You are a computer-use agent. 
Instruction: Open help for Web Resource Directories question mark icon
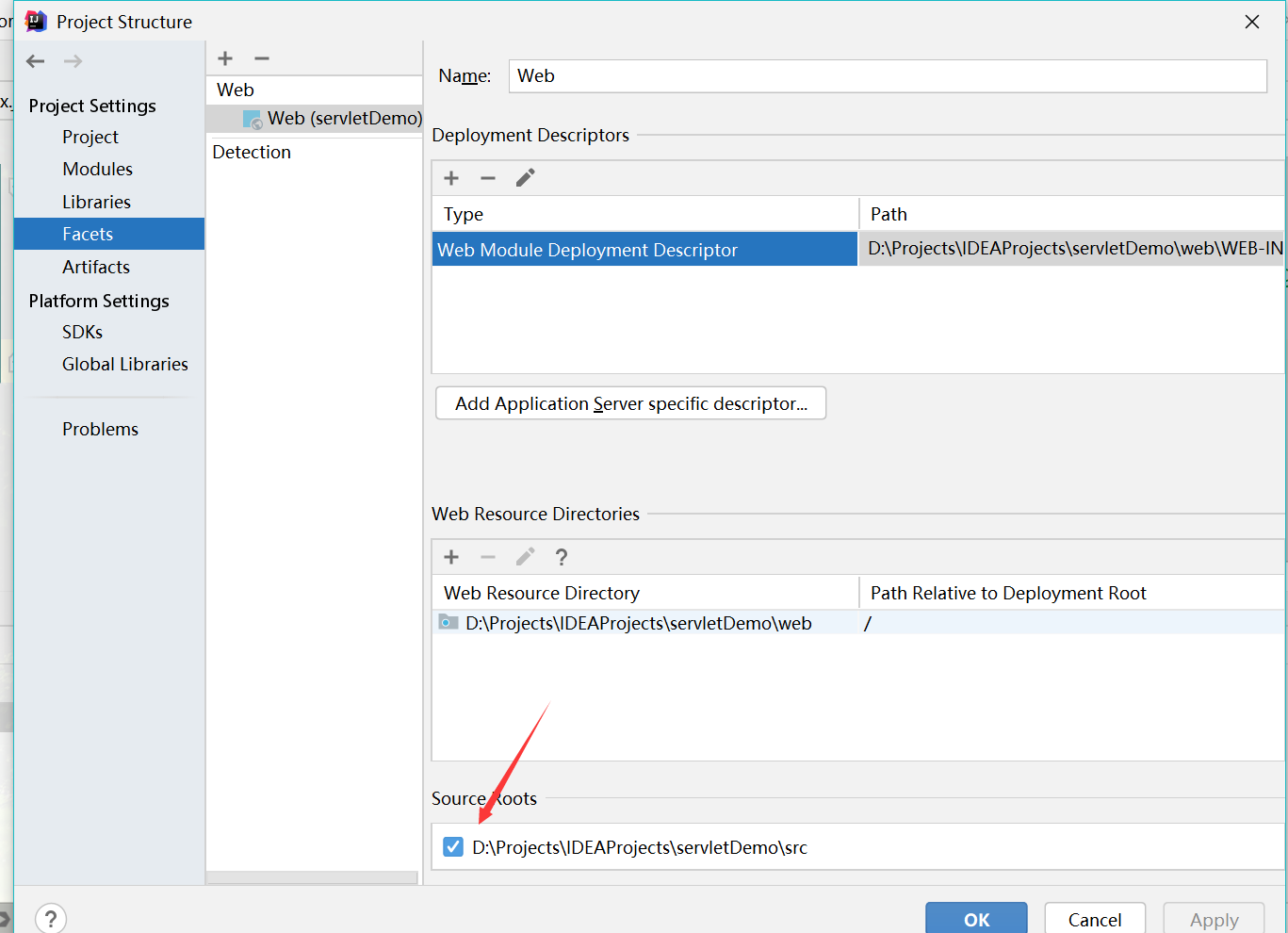pos(561,557)
